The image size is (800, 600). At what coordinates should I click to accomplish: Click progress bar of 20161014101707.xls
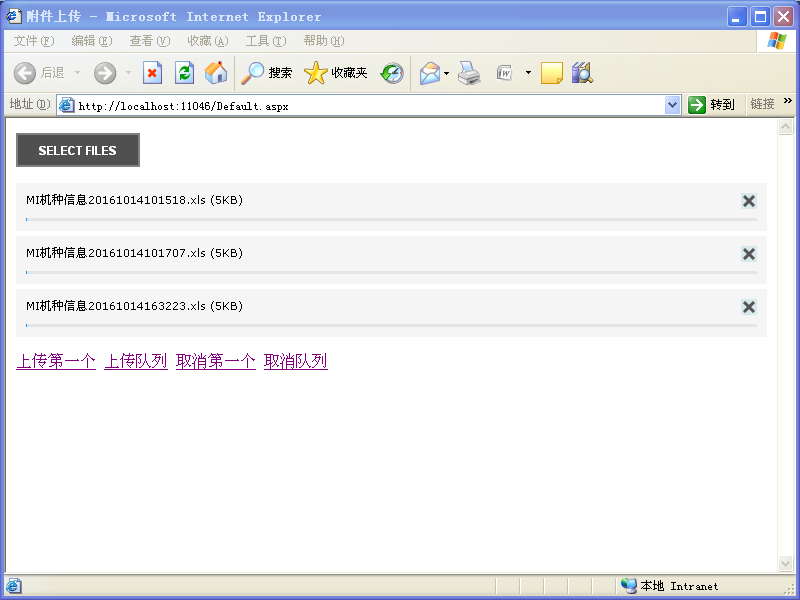pos(391,272)
